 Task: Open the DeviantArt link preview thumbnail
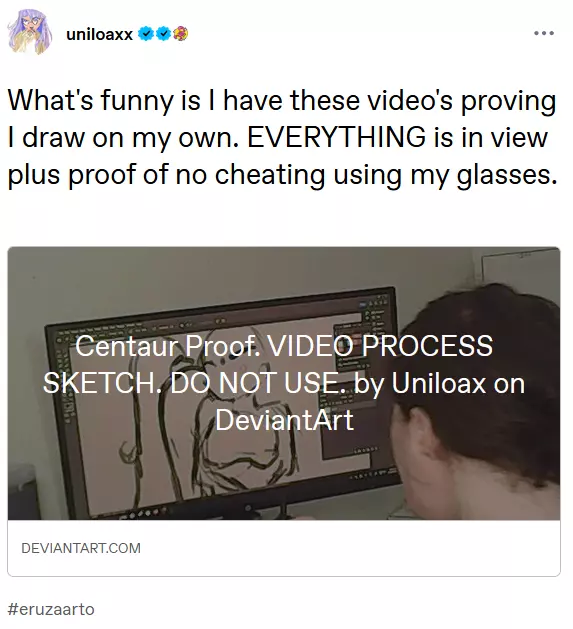tap(284, 383)
